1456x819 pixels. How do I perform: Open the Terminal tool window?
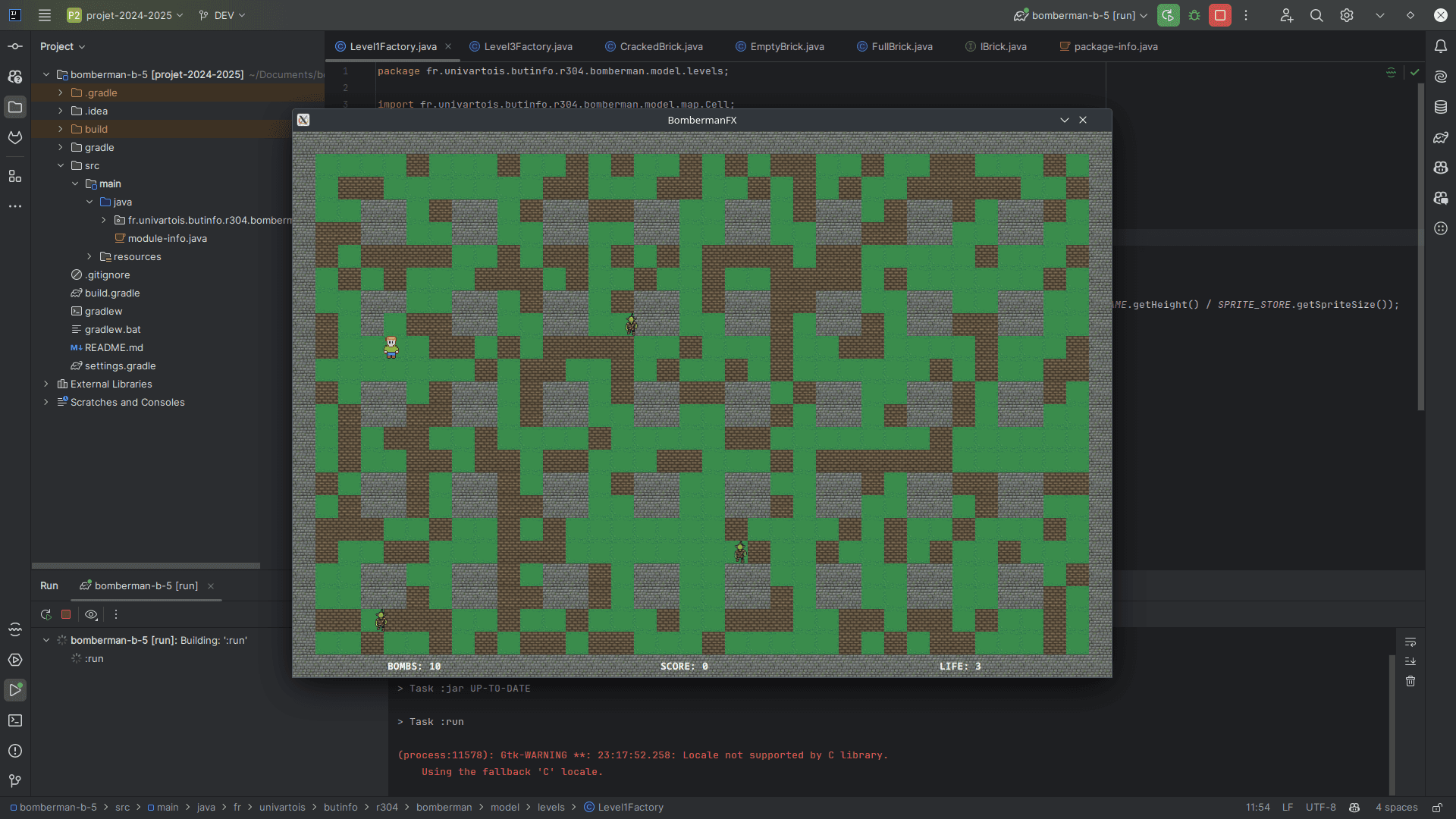pyautogui.click(x=15, y=720)
